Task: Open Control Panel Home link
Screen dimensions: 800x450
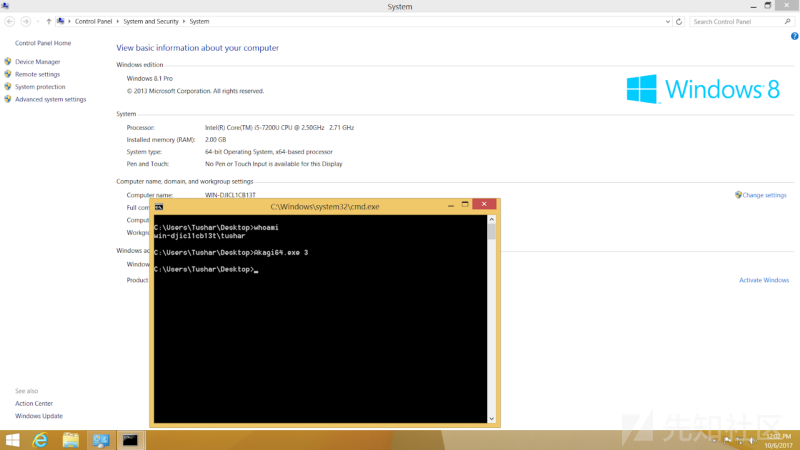Action: [x=43, y=43]
